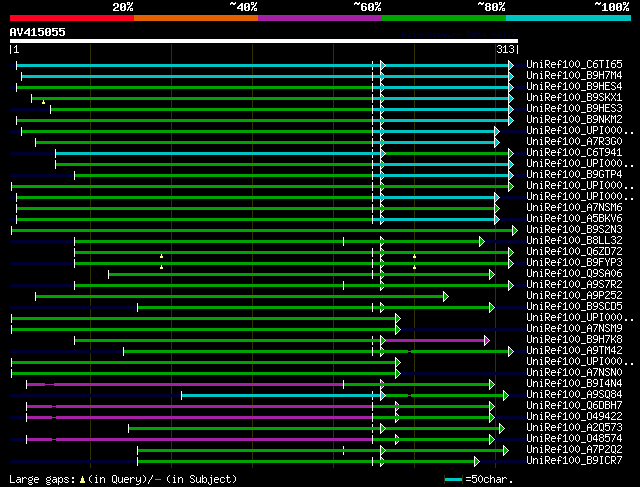Open the UniRef100_Q6DBH7 entry
Viewport: 640px width, 487px height.
(x=574, y=406)
